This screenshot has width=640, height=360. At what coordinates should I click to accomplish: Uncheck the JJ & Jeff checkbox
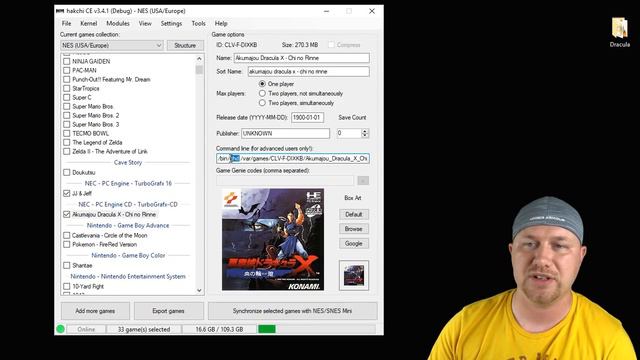pyautogui.click(x=67, y=193)
